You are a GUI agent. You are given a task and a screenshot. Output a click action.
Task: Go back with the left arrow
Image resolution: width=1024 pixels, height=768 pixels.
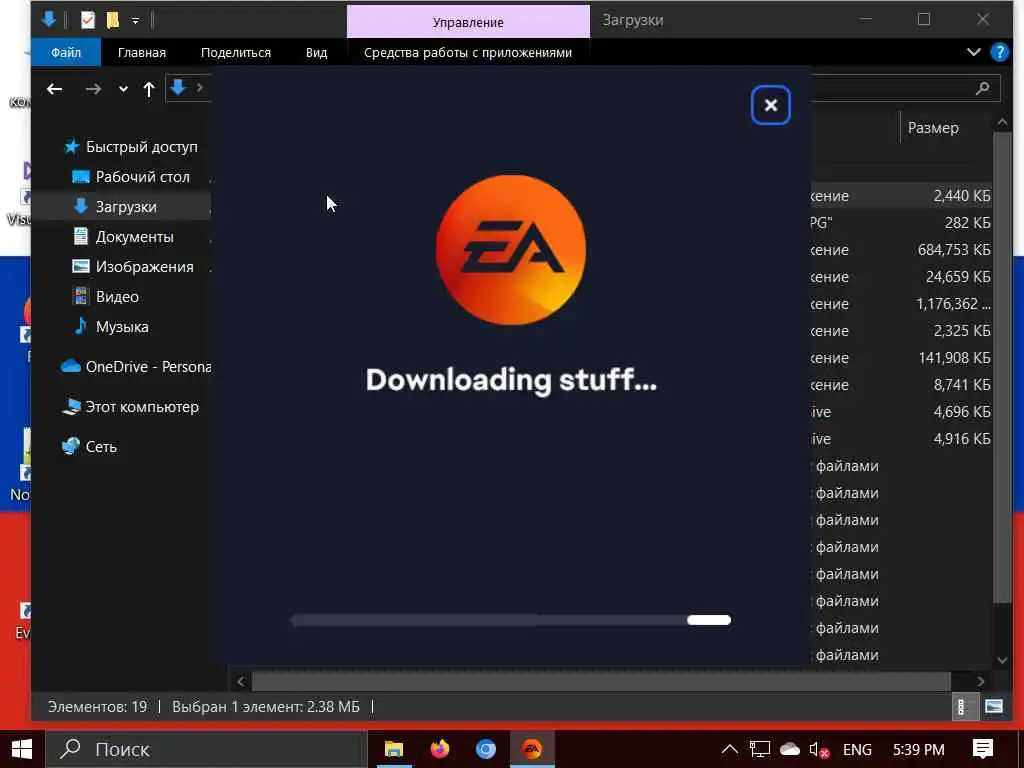(x=54, y=89)
